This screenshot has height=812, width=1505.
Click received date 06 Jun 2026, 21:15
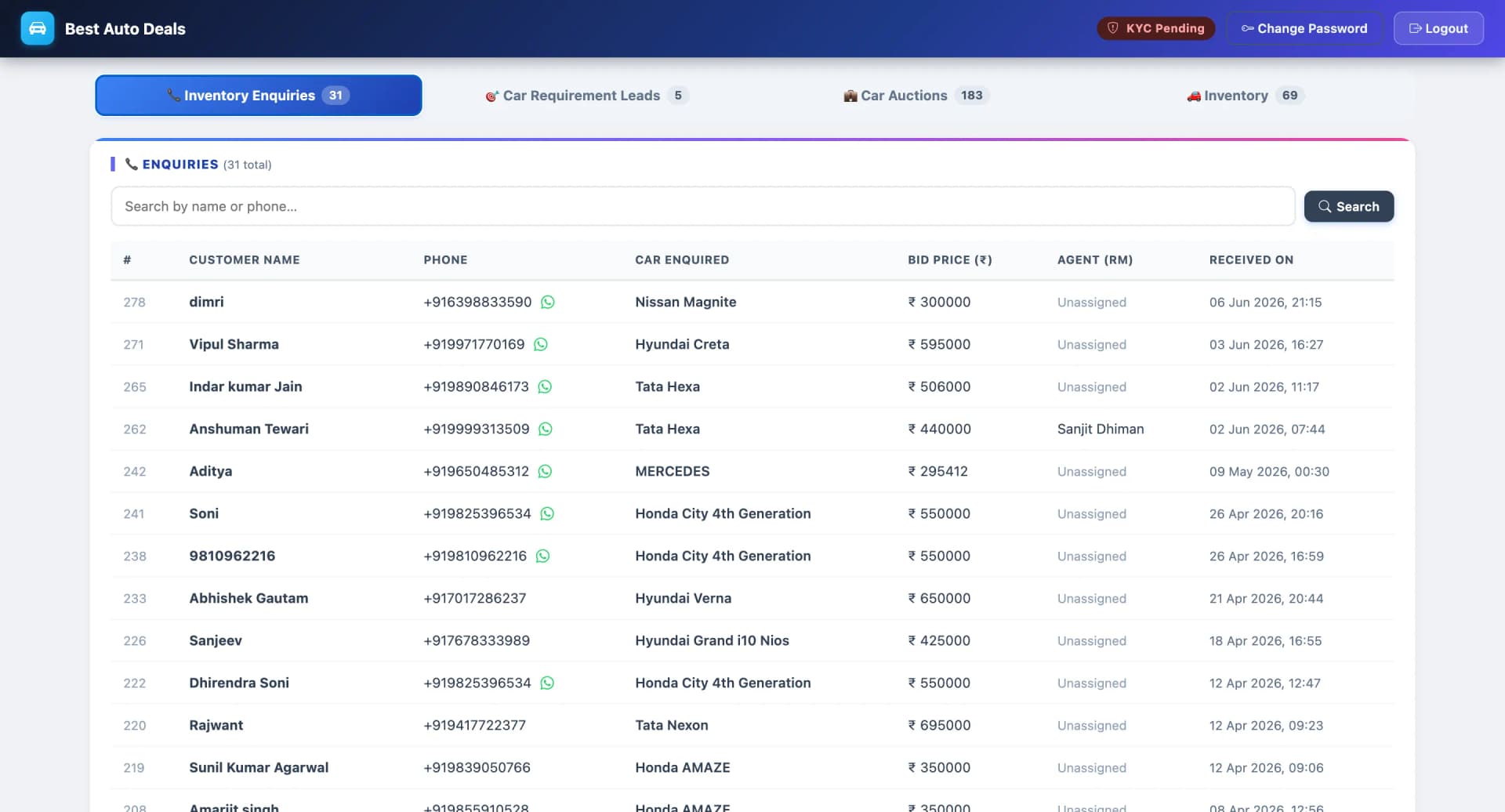point(1265,302)
